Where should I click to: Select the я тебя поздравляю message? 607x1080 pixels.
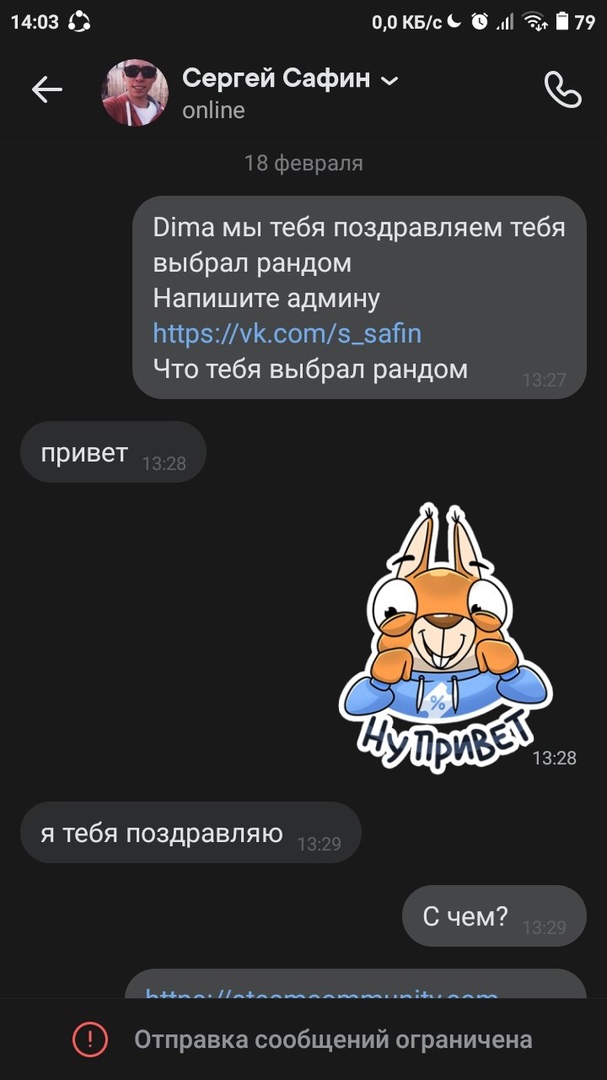191,832
